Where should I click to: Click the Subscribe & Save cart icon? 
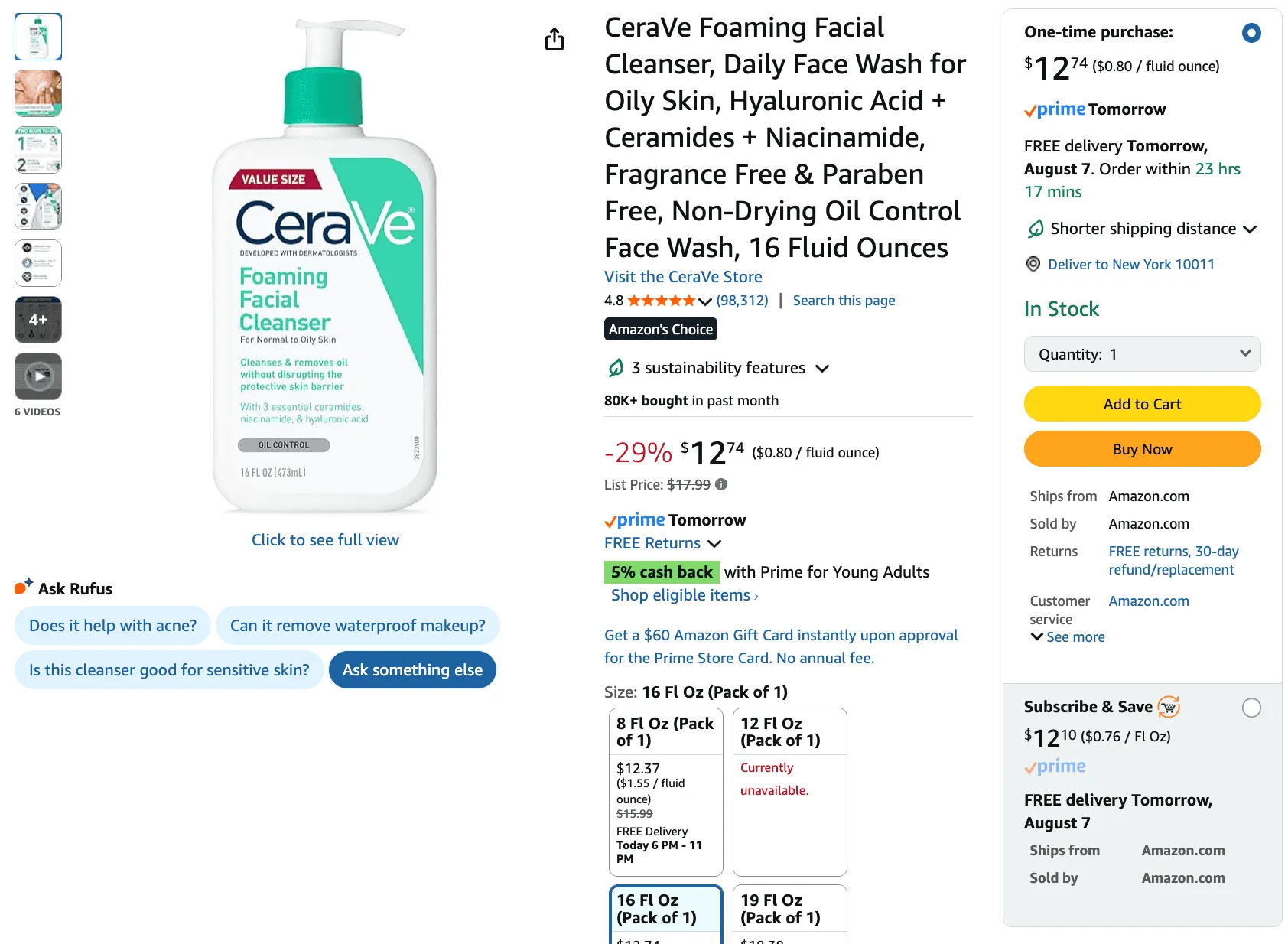click(x=1169, y=707)
